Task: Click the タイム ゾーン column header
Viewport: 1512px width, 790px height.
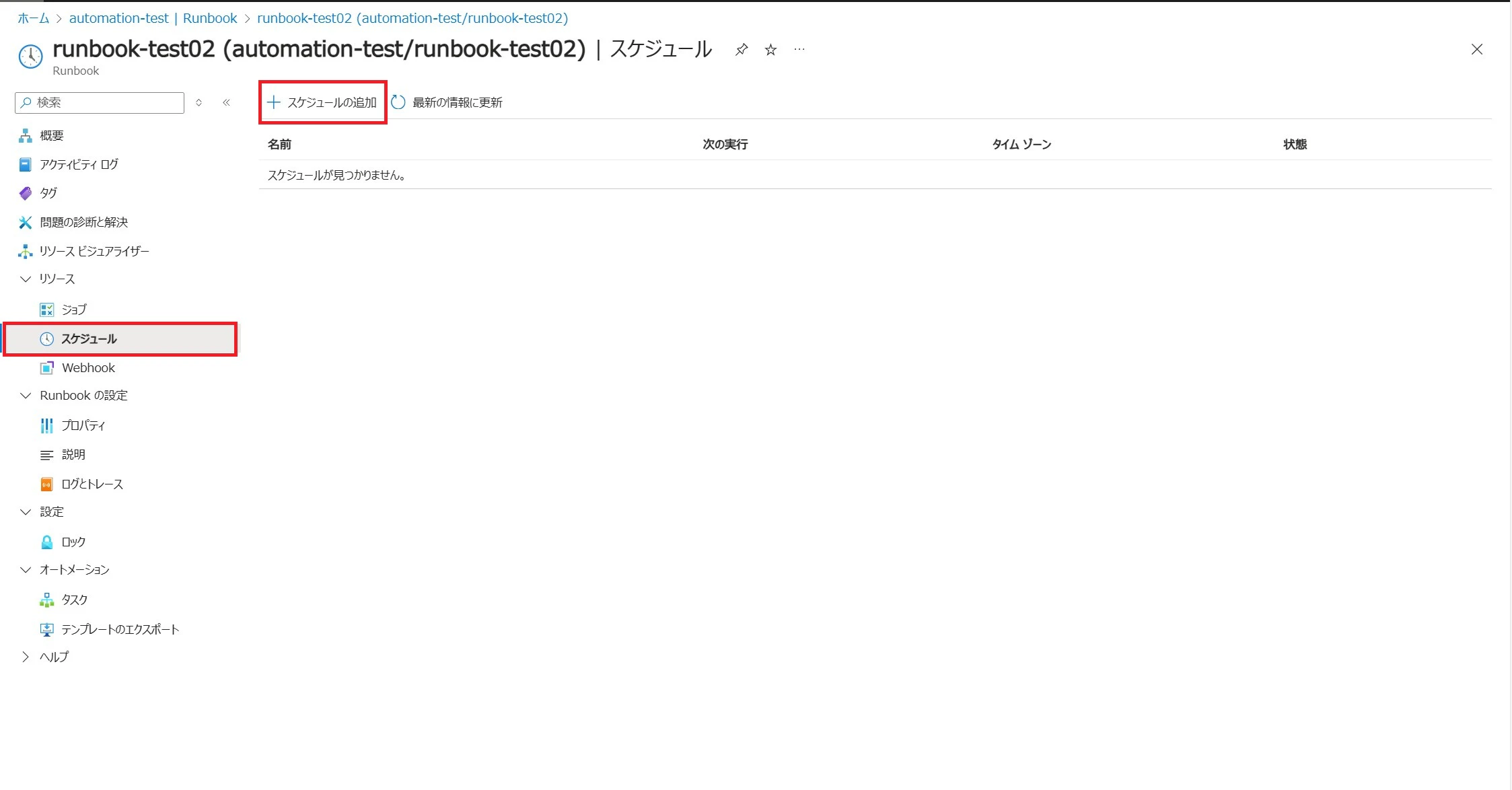Action: (x=1021, y=144)
